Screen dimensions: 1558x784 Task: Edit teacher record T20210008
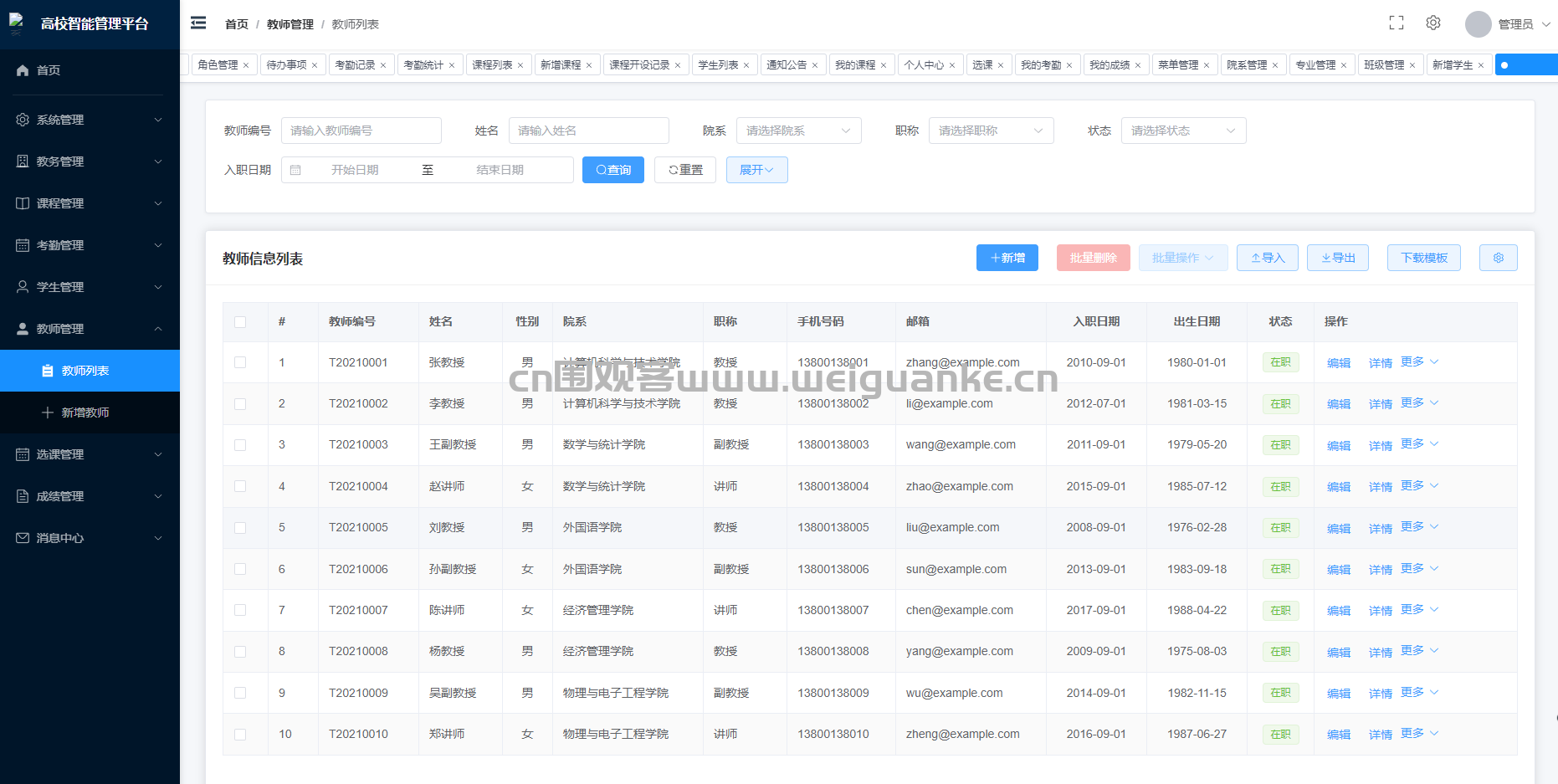(x=1338, y=652)
